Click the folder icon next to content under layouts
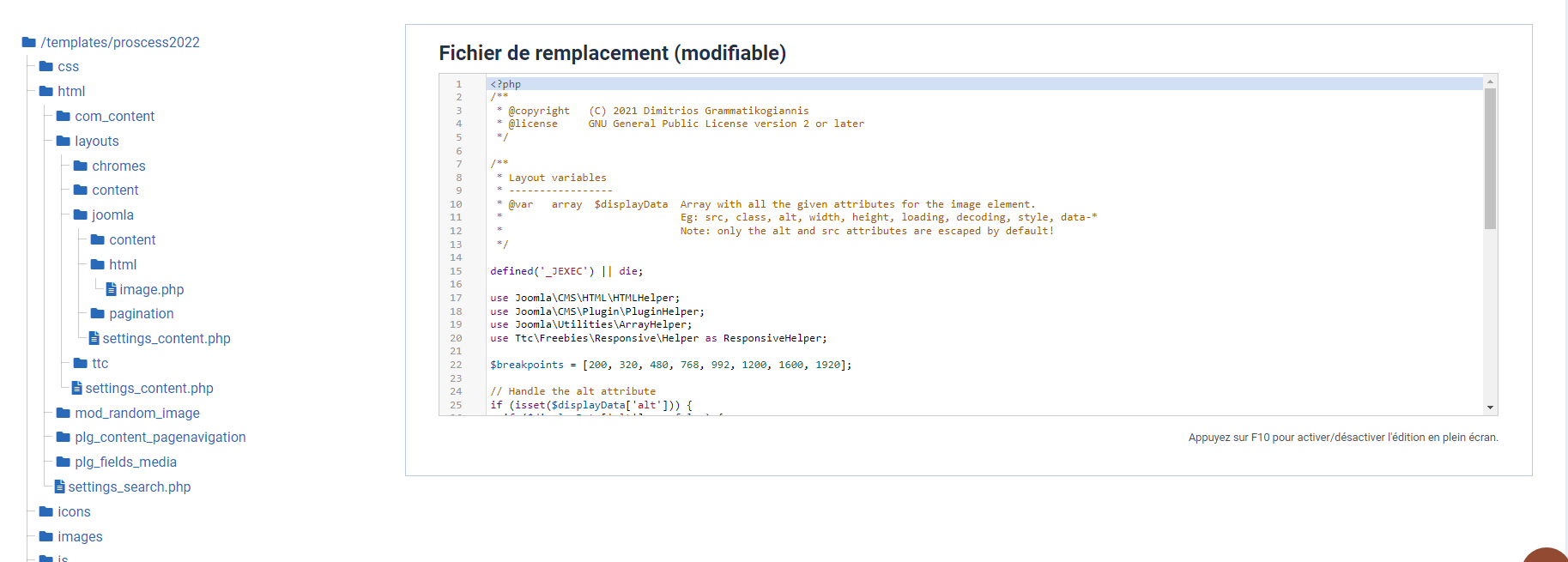 pos(81,190)
